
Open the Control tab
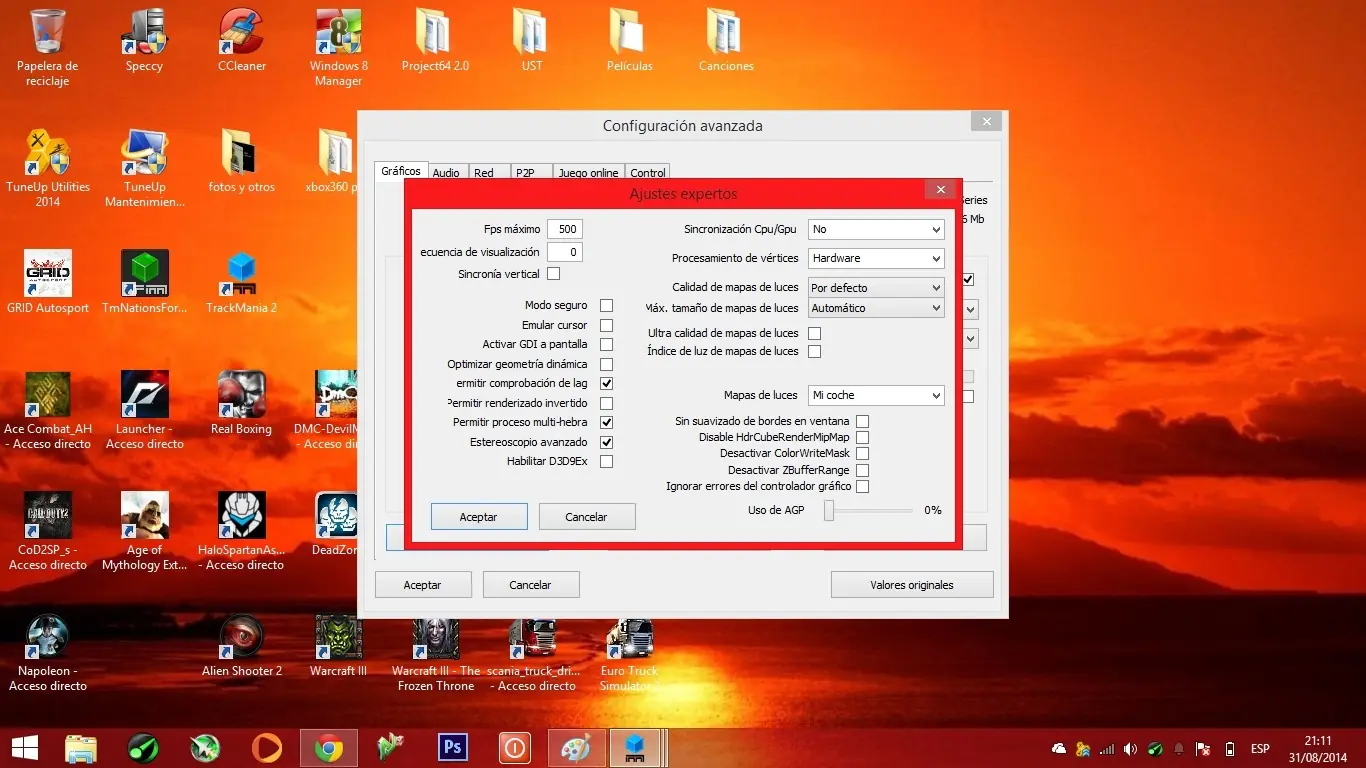(648, 173)
